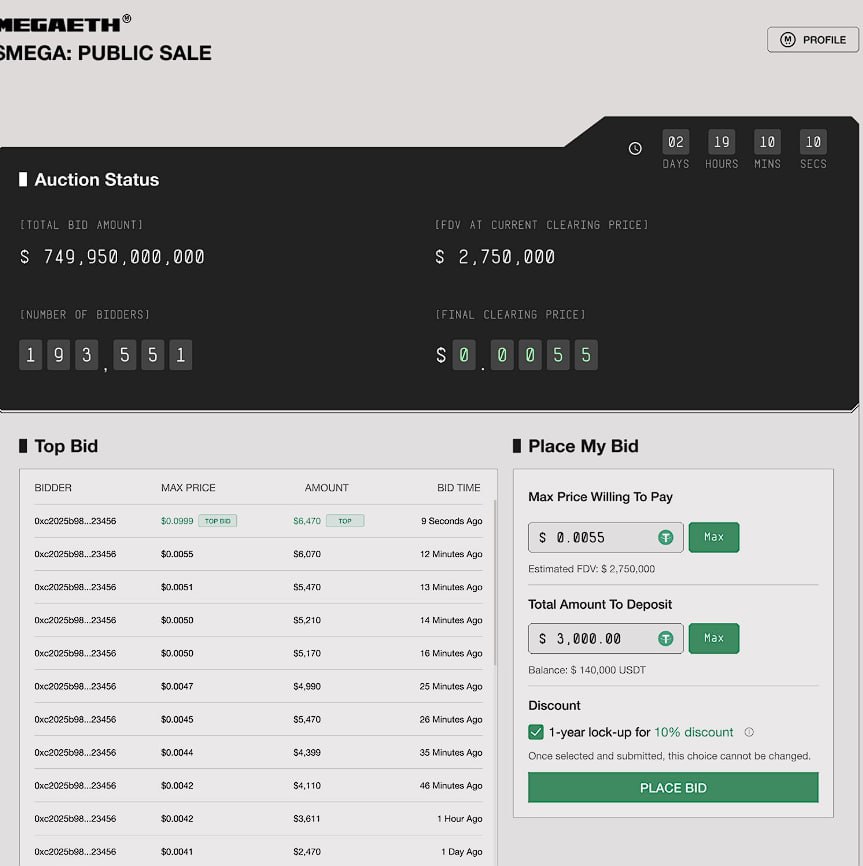Click the Tether icon in Max Price field
Image resolution: width=863 pixels, height=866 pixels.
click(x=666, y=537)
